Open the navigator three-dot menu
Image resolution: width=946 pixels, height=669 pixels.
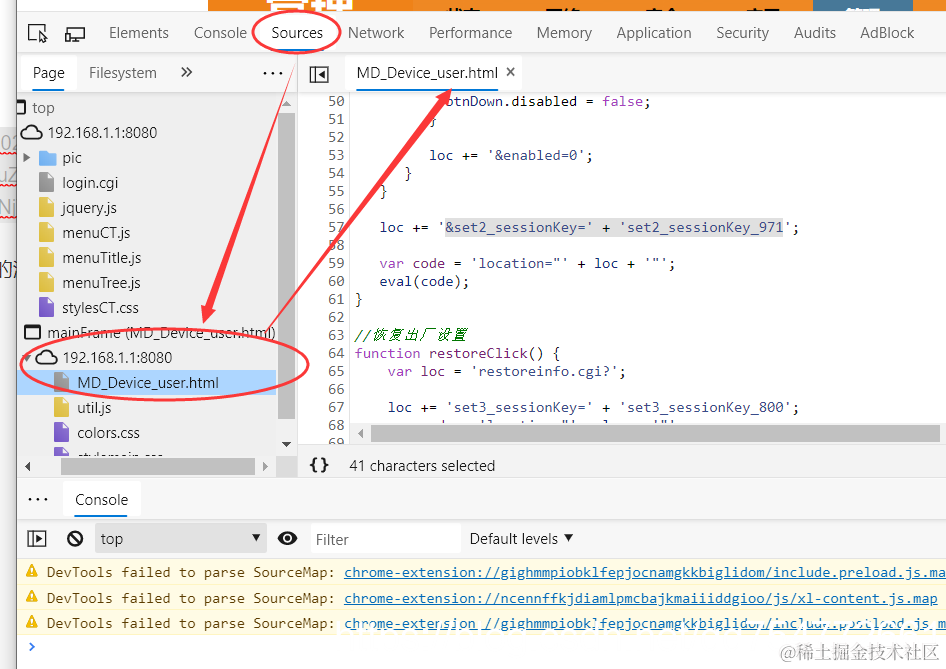[273, 74]
